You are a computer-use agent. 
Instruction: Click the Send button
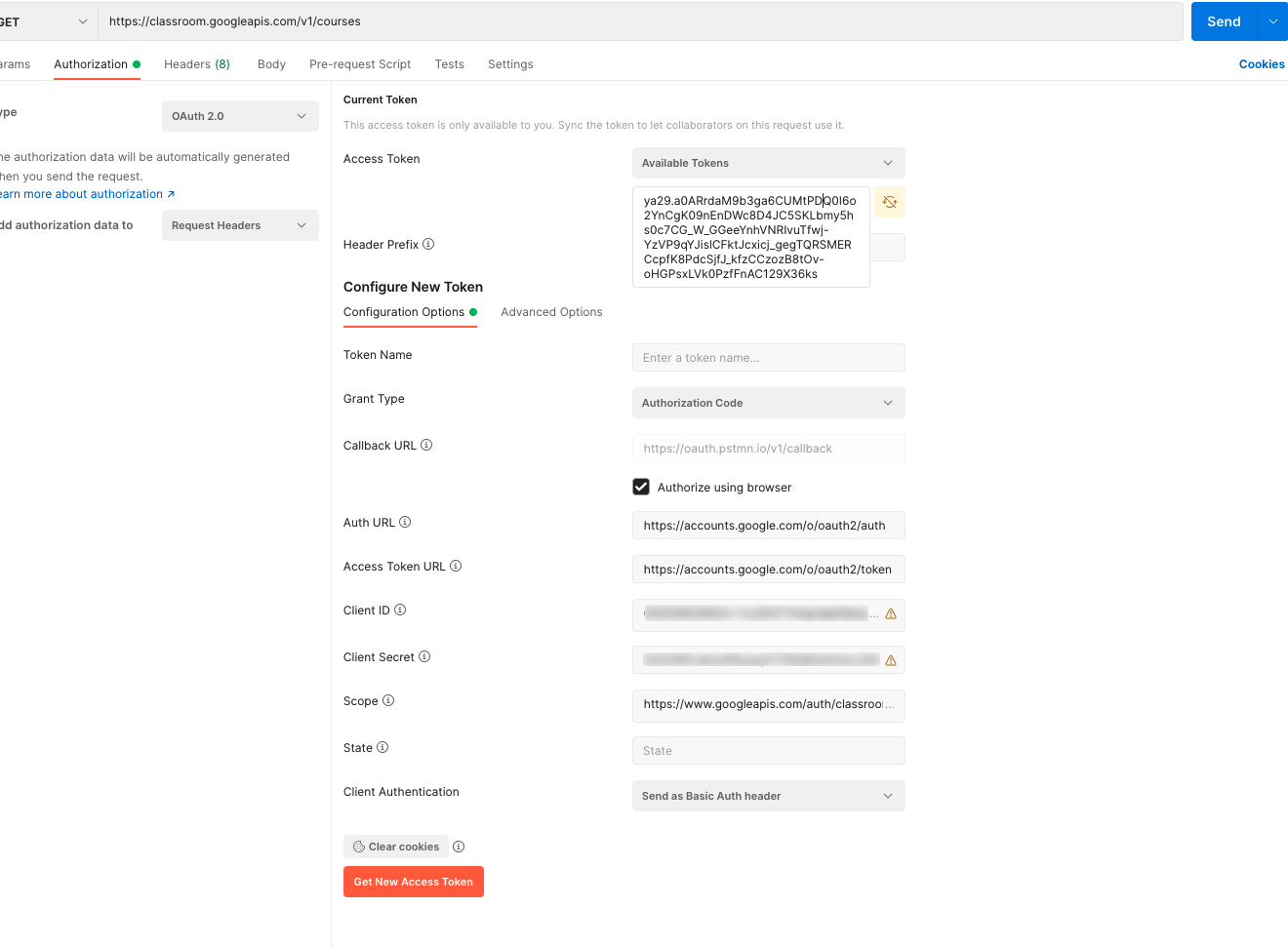1224,21
